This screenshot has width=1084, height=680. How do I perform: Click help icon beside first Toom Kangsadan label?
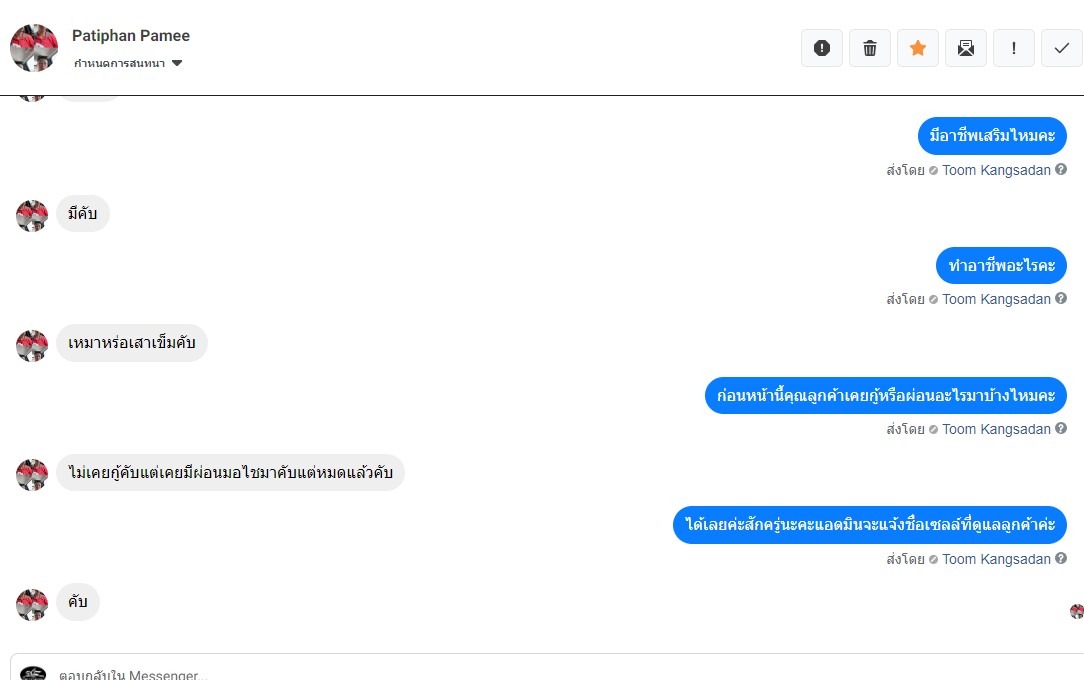point(1061,169)
